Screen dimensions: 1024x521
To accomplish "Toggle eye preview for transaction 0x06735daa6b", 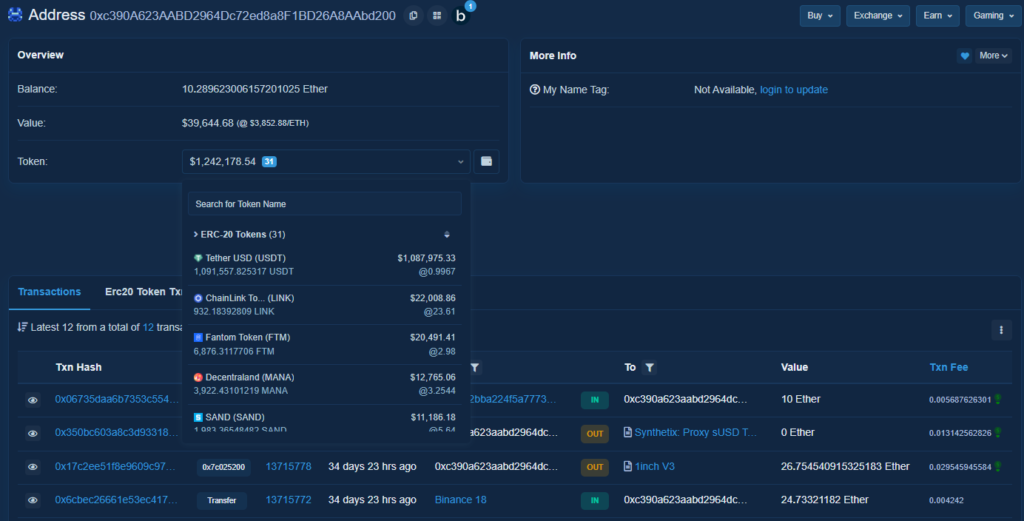I will point(33,400).
